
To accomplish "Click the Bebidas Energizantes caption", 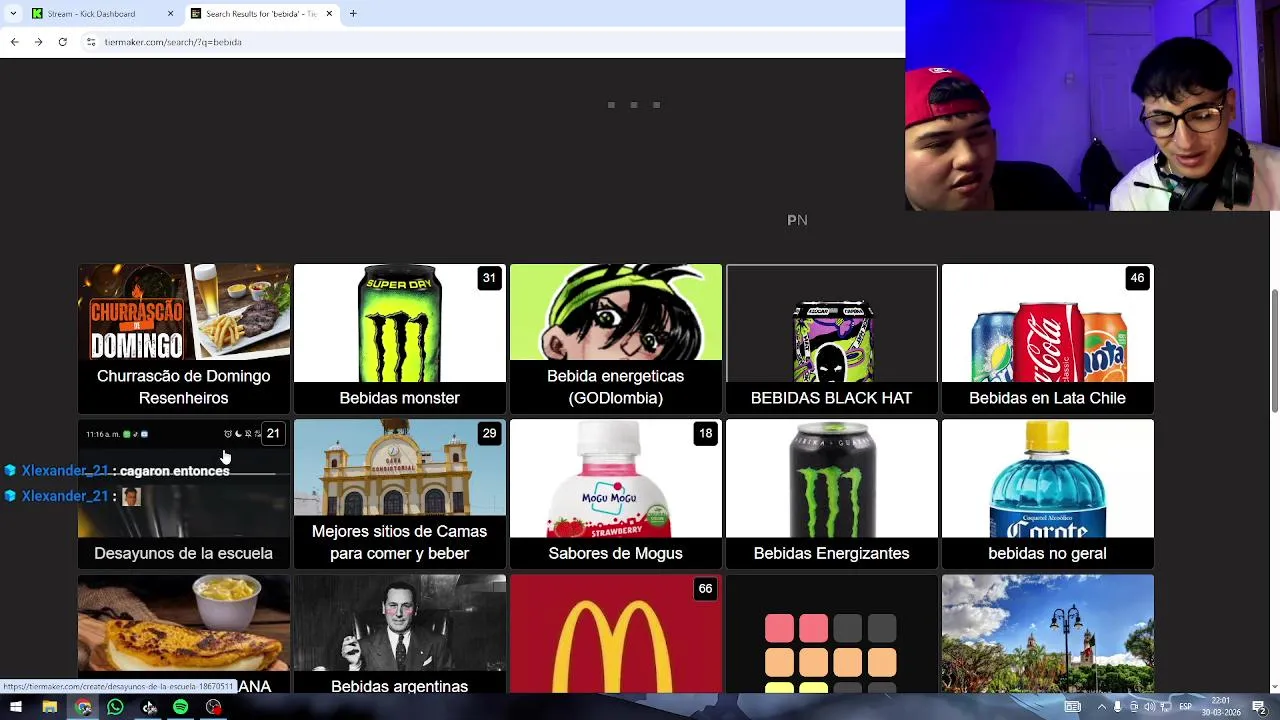I will [832, 553].
